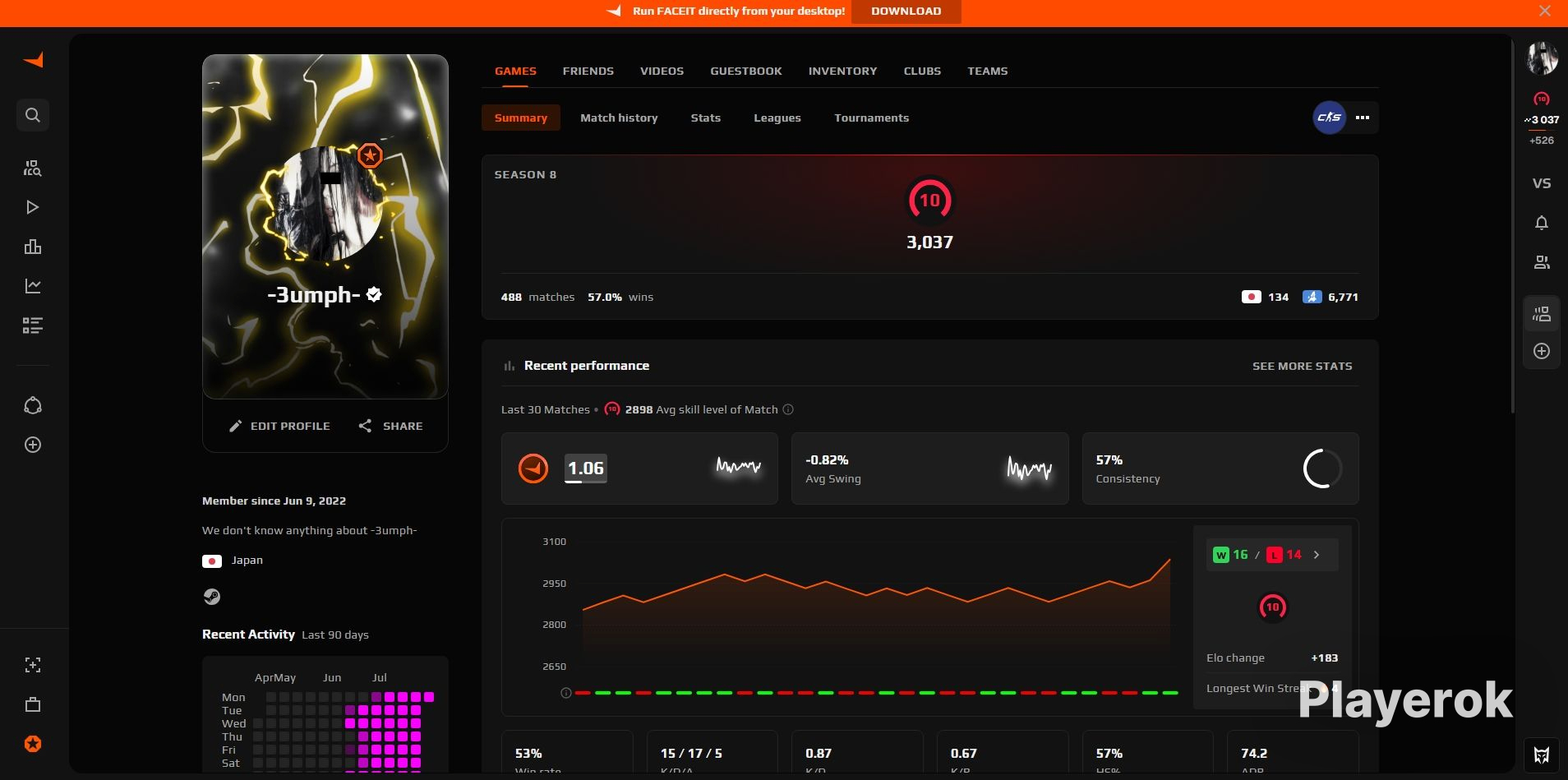Open the Steam account icon on profile
Viewport: 1568px width, 780px height.
point(212,597)
